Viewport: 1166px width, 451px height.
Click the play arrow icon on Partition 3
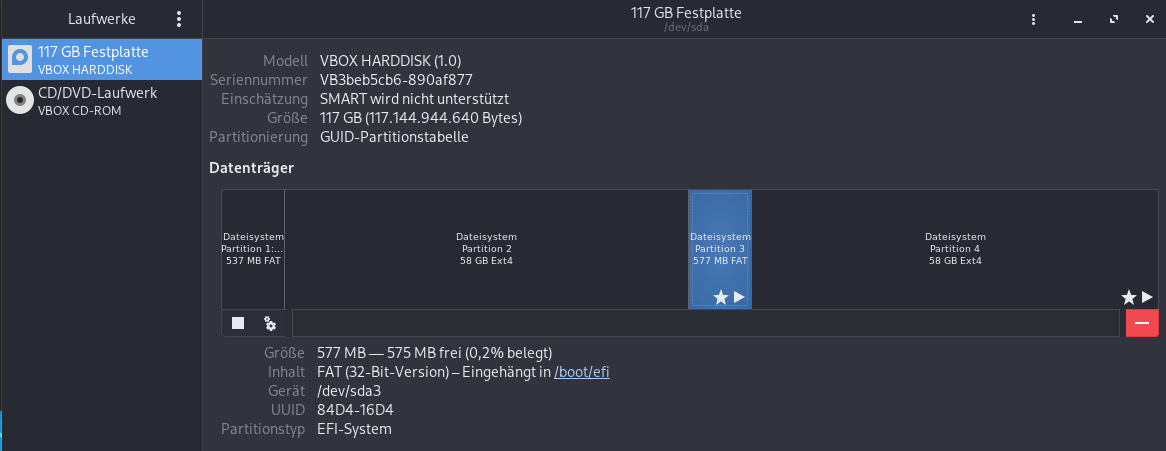739,297
